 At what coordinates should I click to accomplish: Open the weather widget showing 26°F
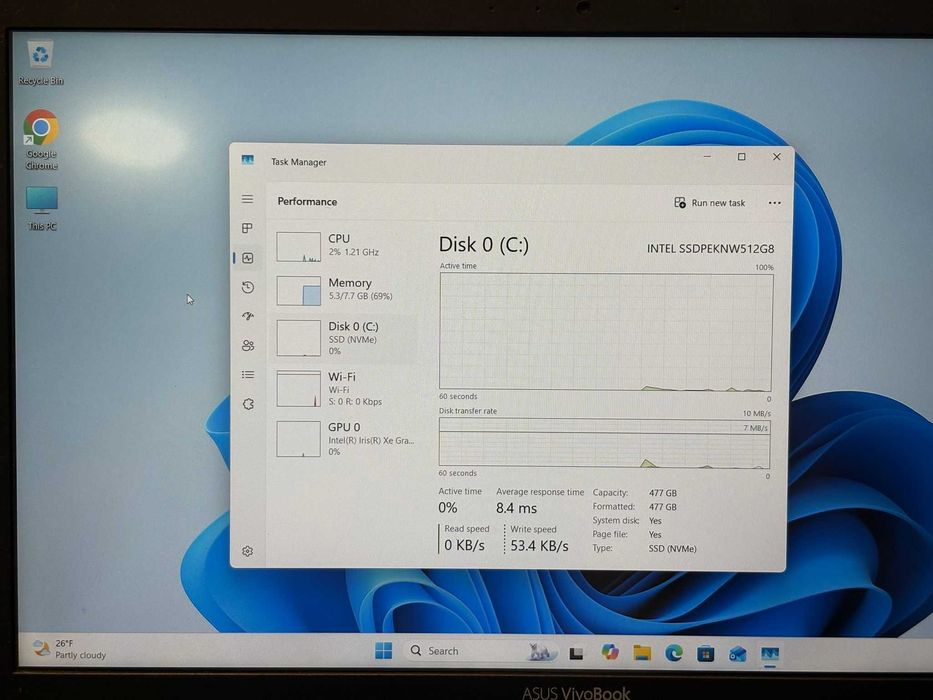pos(69,649)
